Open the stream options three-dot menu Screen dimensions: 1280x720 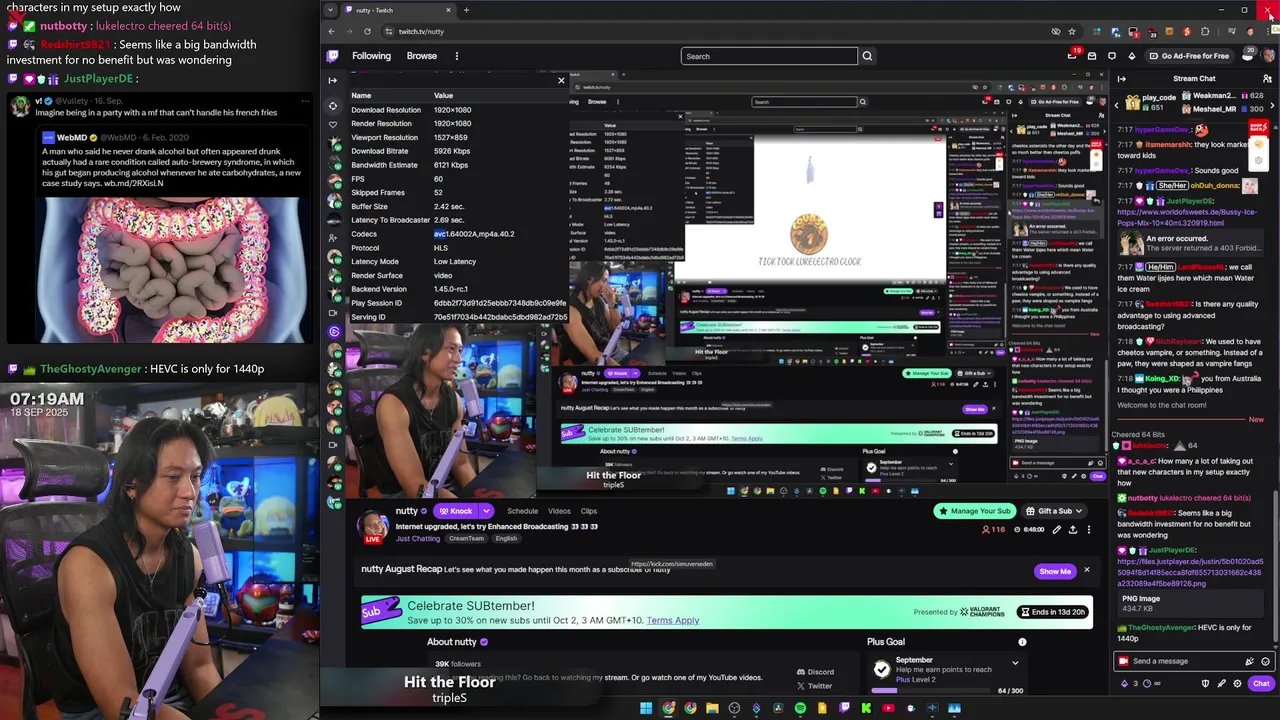tap(1089, 530)
